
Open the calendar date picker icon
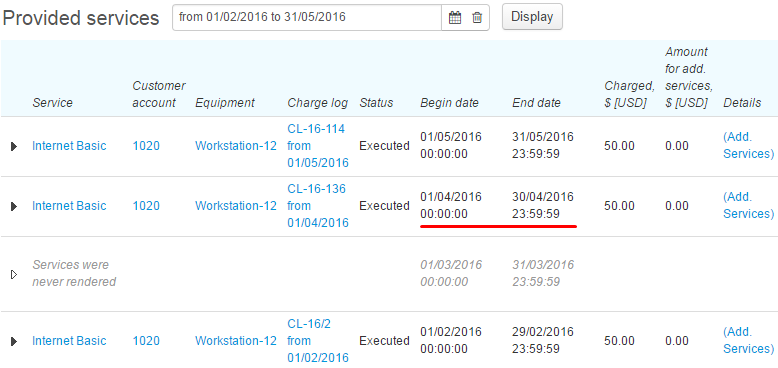click(454, 18)
